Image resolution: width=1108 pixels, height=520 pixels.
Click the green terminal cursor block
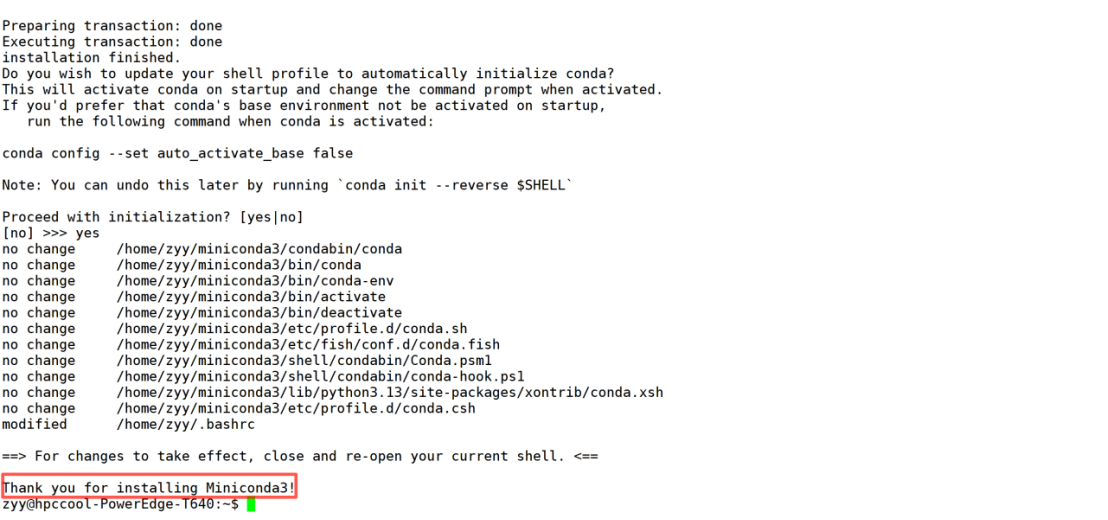pyautogui.click(x=251, y=504)
